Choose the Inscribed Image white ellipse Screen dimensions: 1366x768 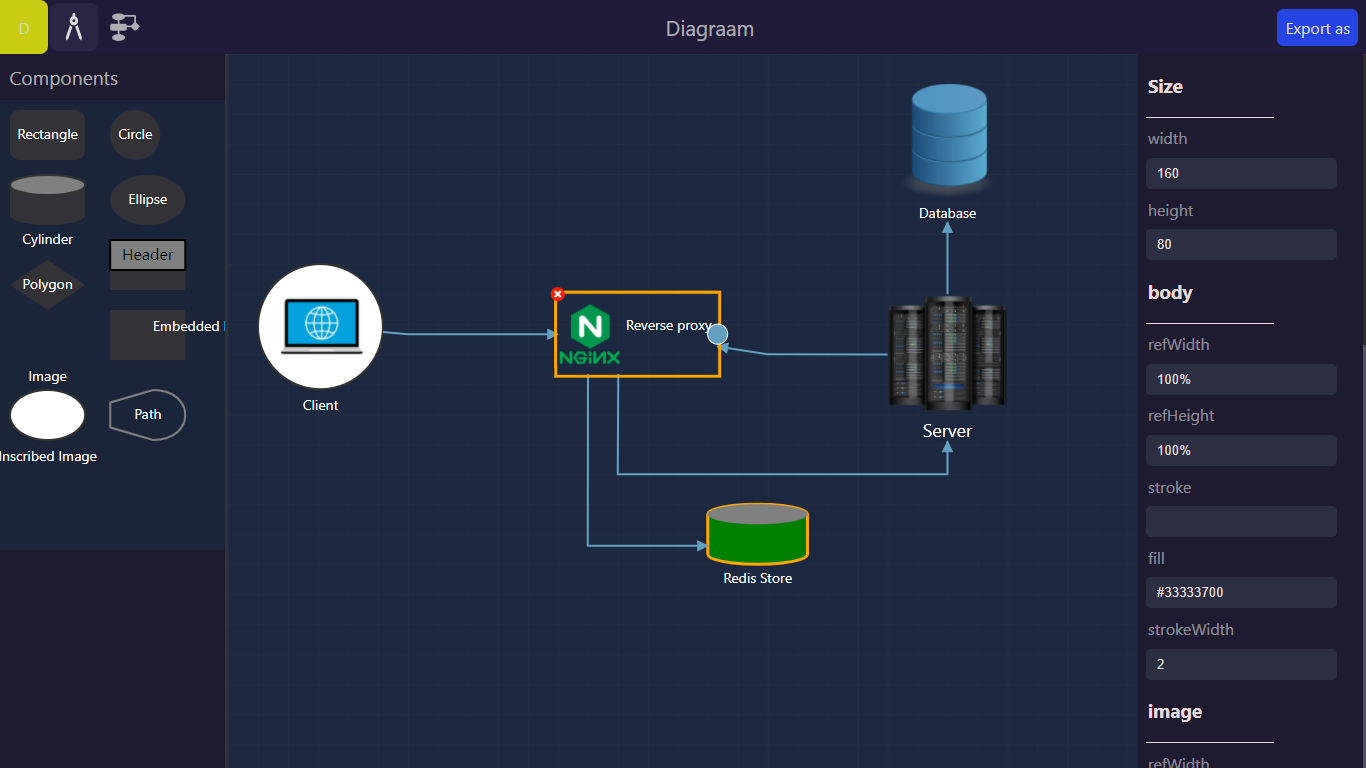(x=47, y=415)
